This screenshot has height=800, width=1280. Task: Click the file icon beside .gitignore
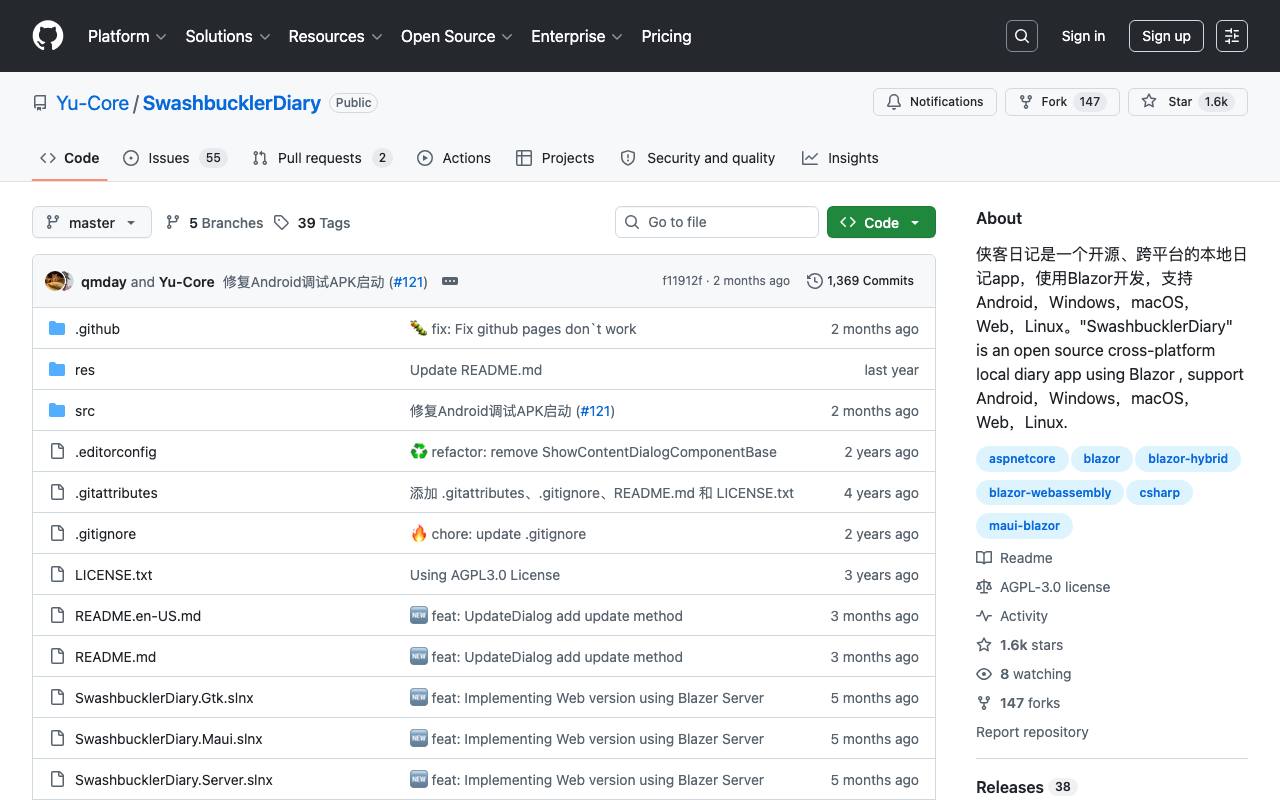pos(57,534)
